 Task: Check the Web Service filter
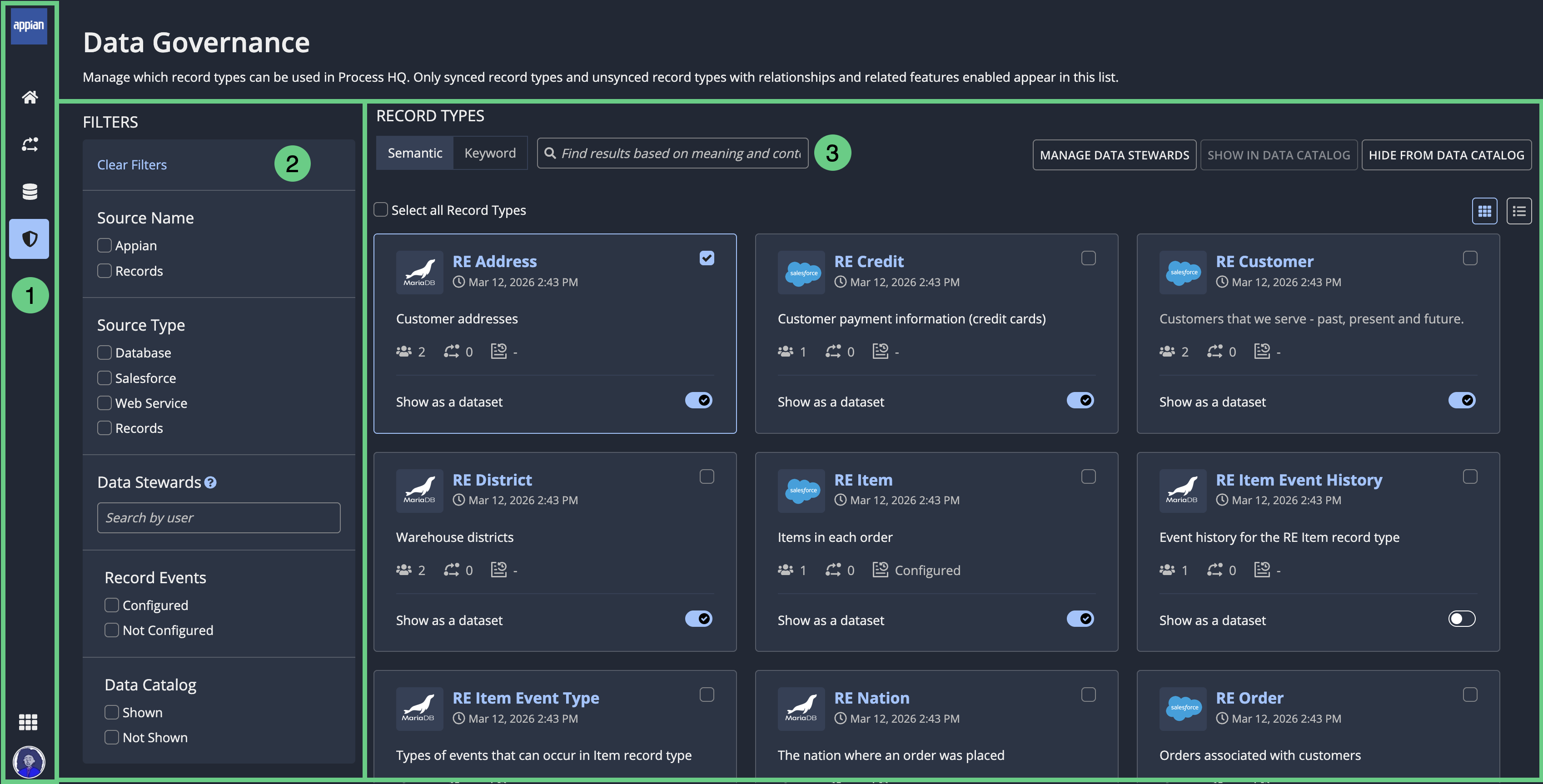(104, 403)
